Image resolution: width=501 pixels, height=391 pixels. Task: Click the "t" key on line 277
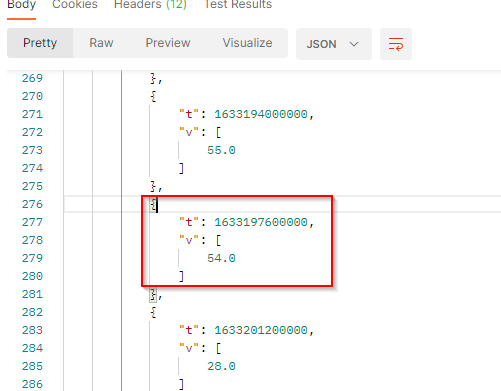(189, 222)
